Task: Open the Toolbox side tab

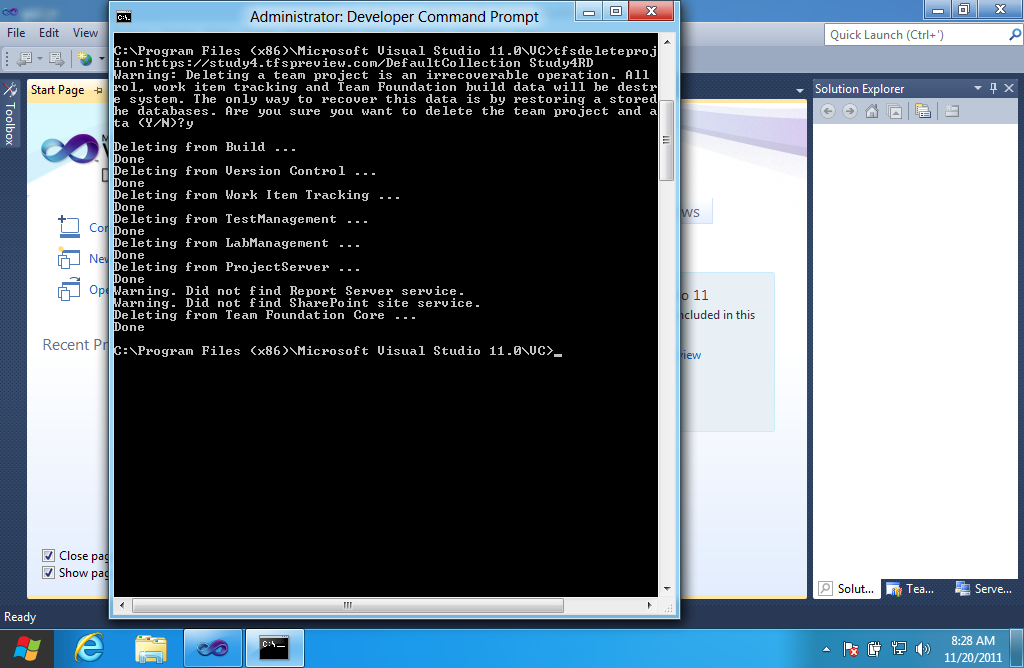Action: (9, 115)
